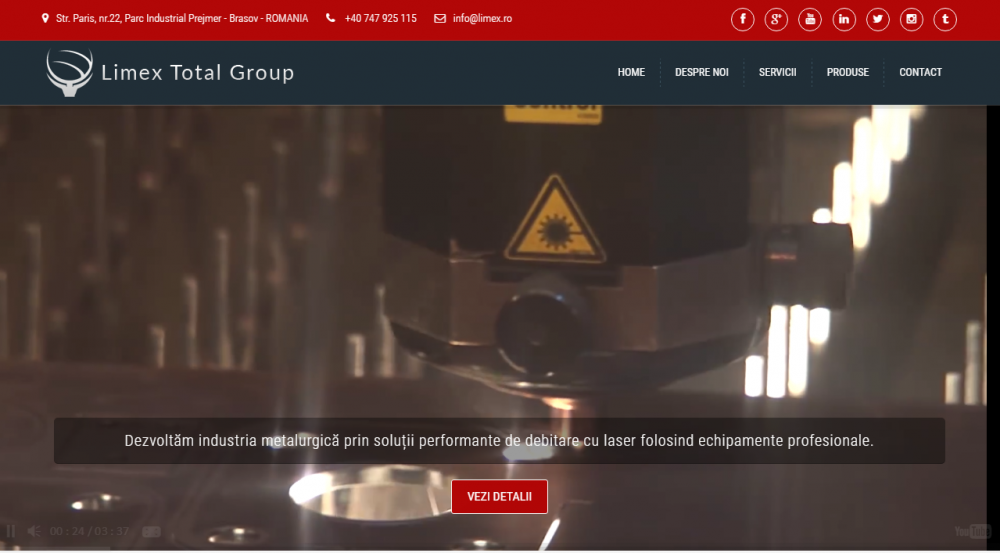Open the PRODUSE menu
Screen dimensions: 1000x553
847,72
